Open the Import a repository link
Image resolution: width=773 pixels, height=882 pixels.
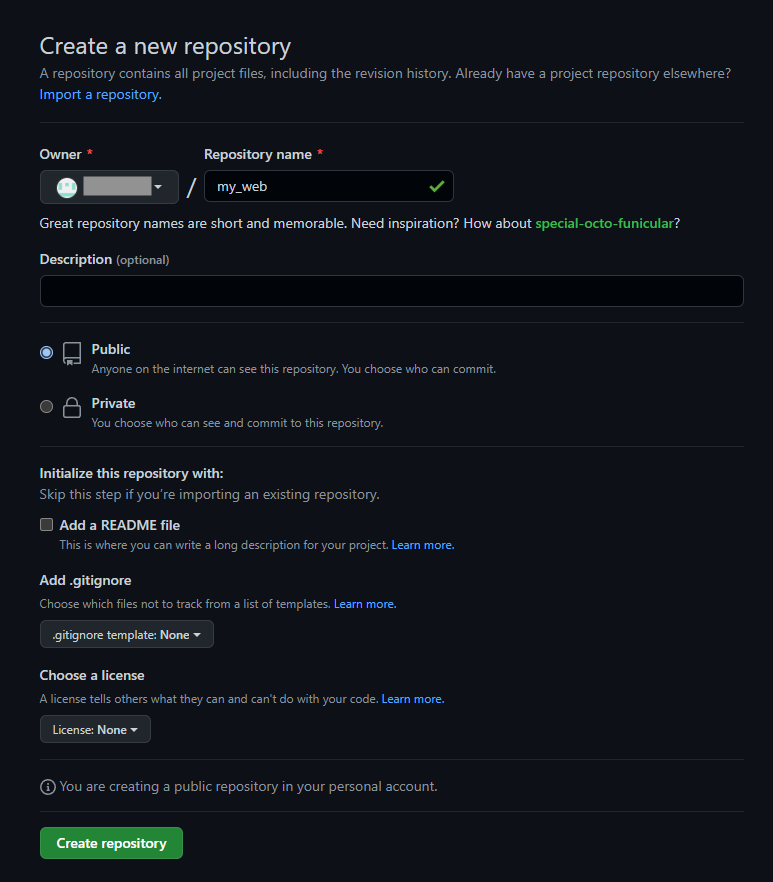click(101, 94)
